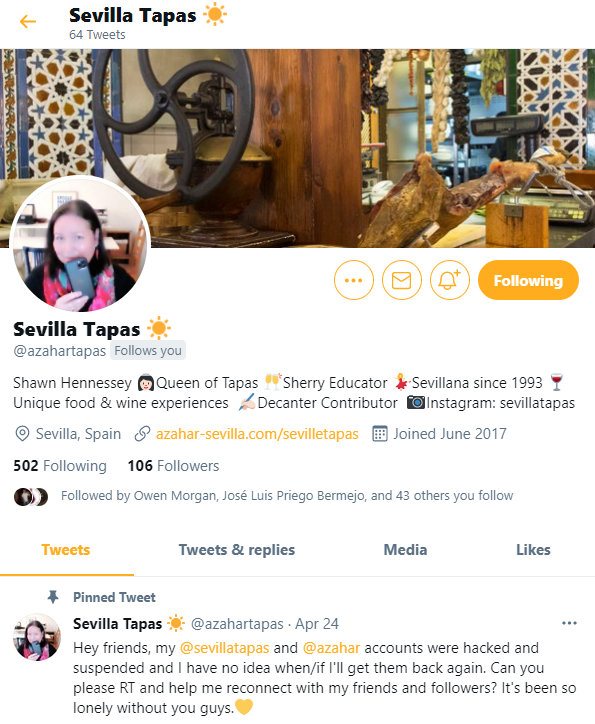The width and height of the screenshot is (595, 724).
Task: Expand the pinned tweet's more menu
Action: click(569, 623)
